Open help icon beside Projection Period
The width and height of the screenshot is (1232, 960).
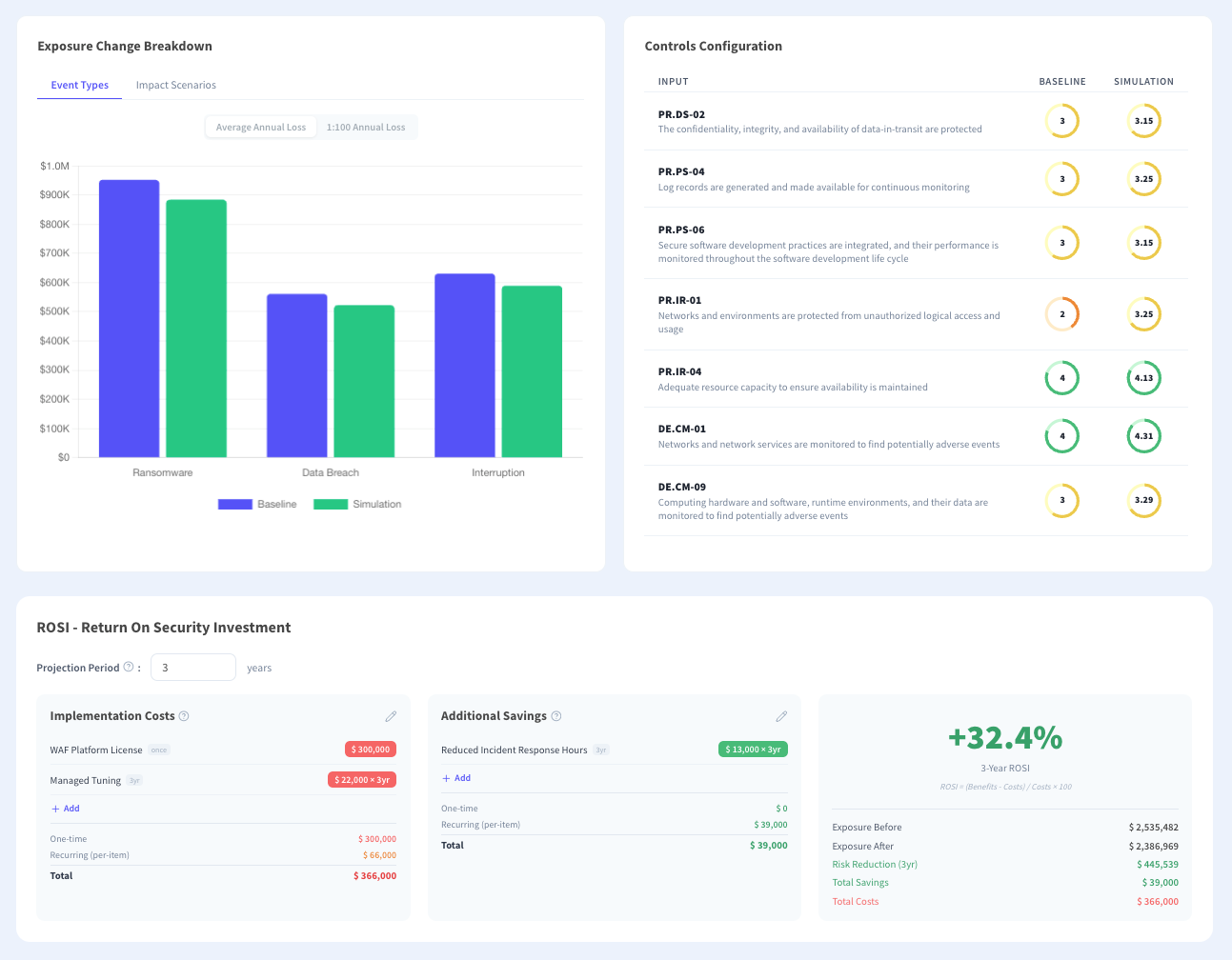point(129,667)
